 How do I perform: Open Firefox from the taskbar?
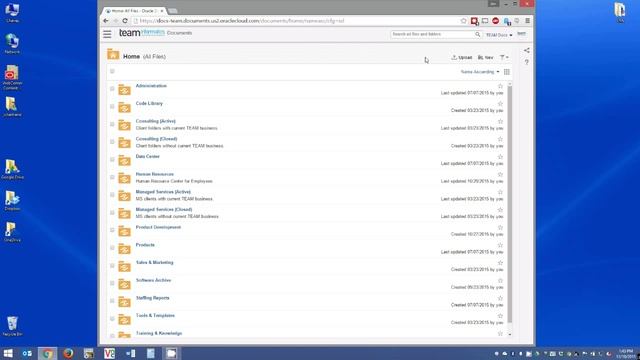tap(68, 353)
